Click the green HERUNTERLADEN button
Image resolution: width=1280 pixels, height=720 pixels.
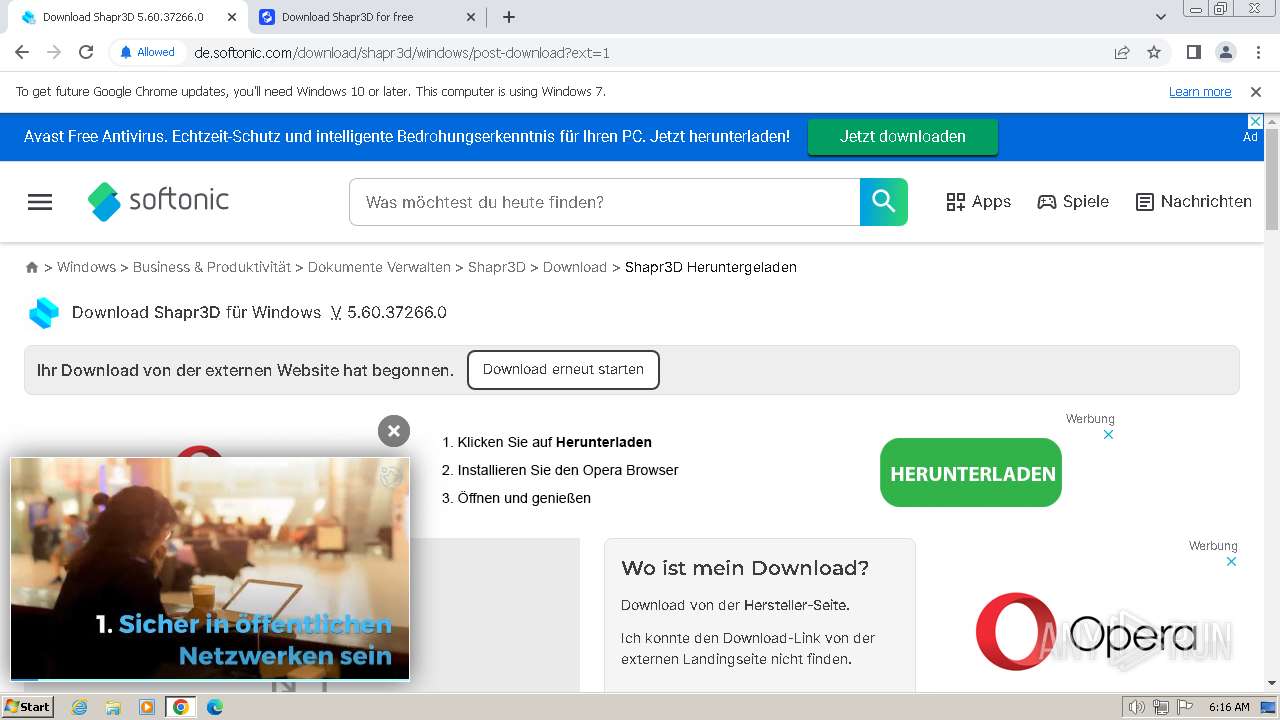coord(971,473)
